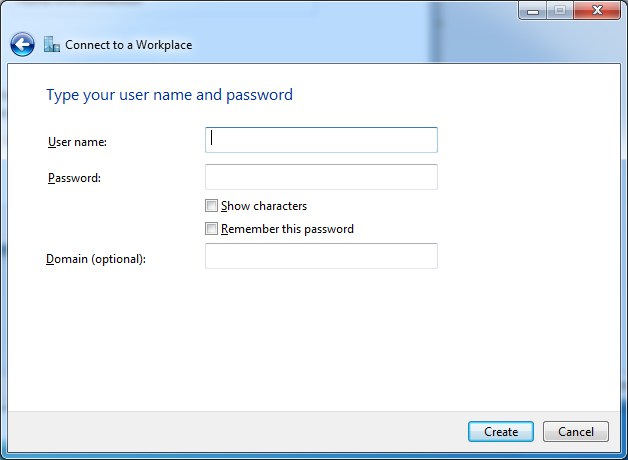Focus the User name text box

pyautogui.click(x=321, y=140)
